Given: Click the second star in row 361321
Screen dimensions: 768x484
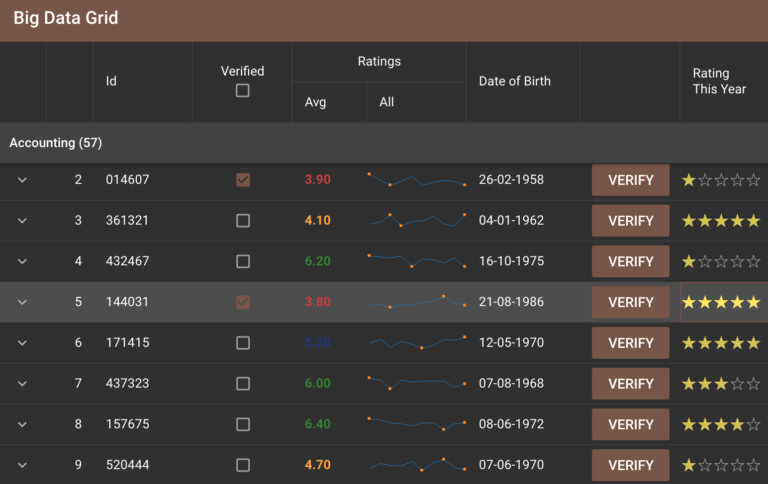Looking at the screenshot, I should (705, 221).
